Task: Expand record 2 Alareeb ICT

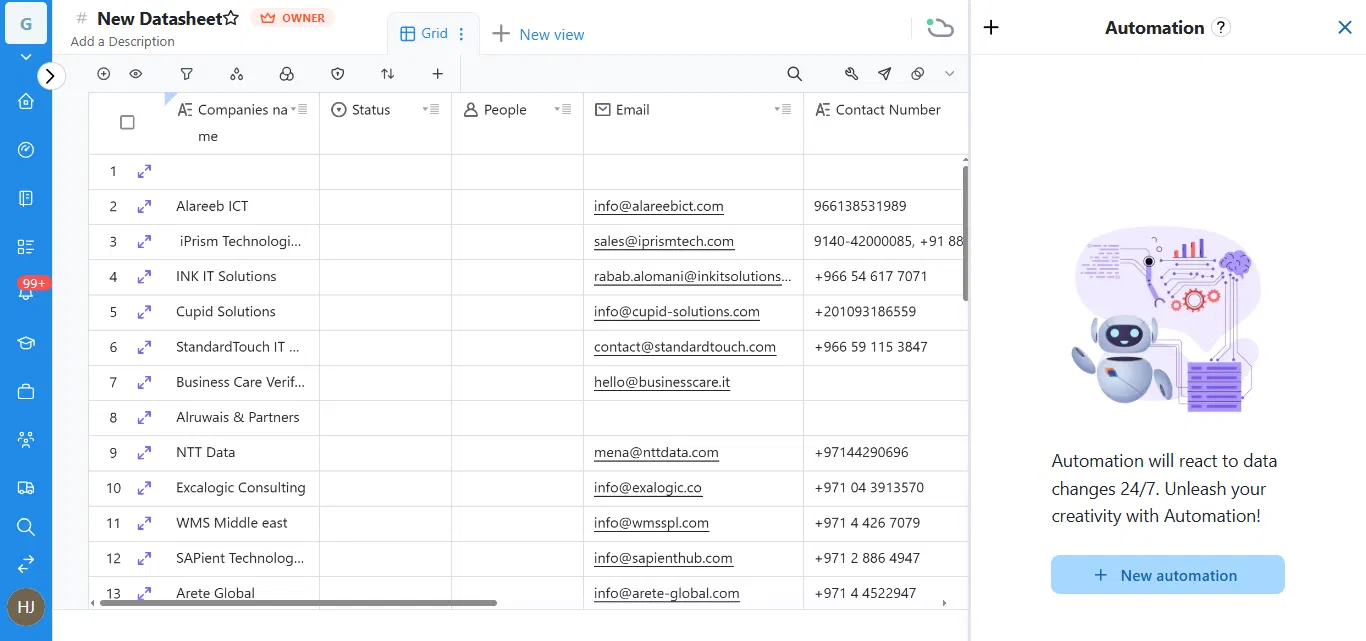Action: tap(144, 206)
